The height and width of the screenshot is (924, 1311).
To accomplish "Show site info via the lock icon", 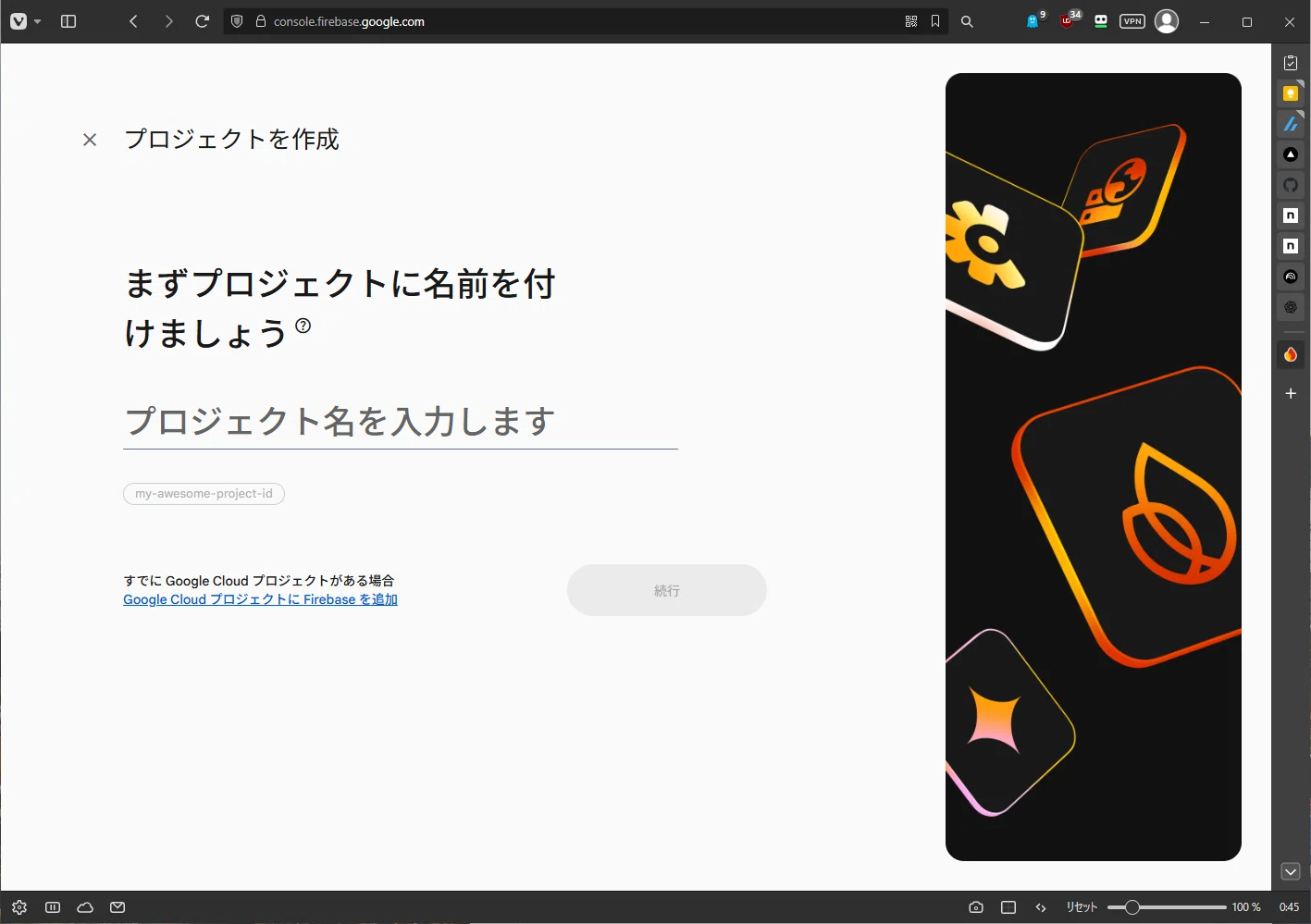I will tap(261, 21).
